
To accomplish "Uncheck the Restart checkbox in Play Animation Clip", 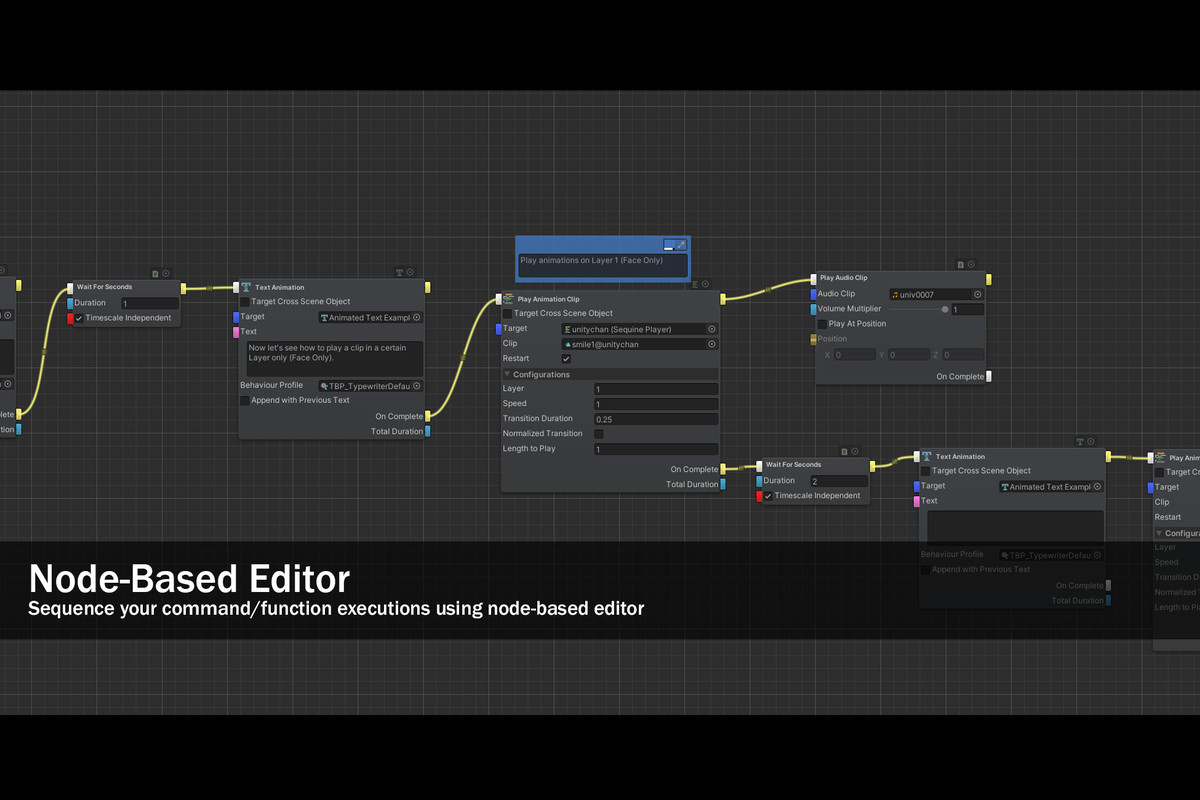I will coord(566,358).
